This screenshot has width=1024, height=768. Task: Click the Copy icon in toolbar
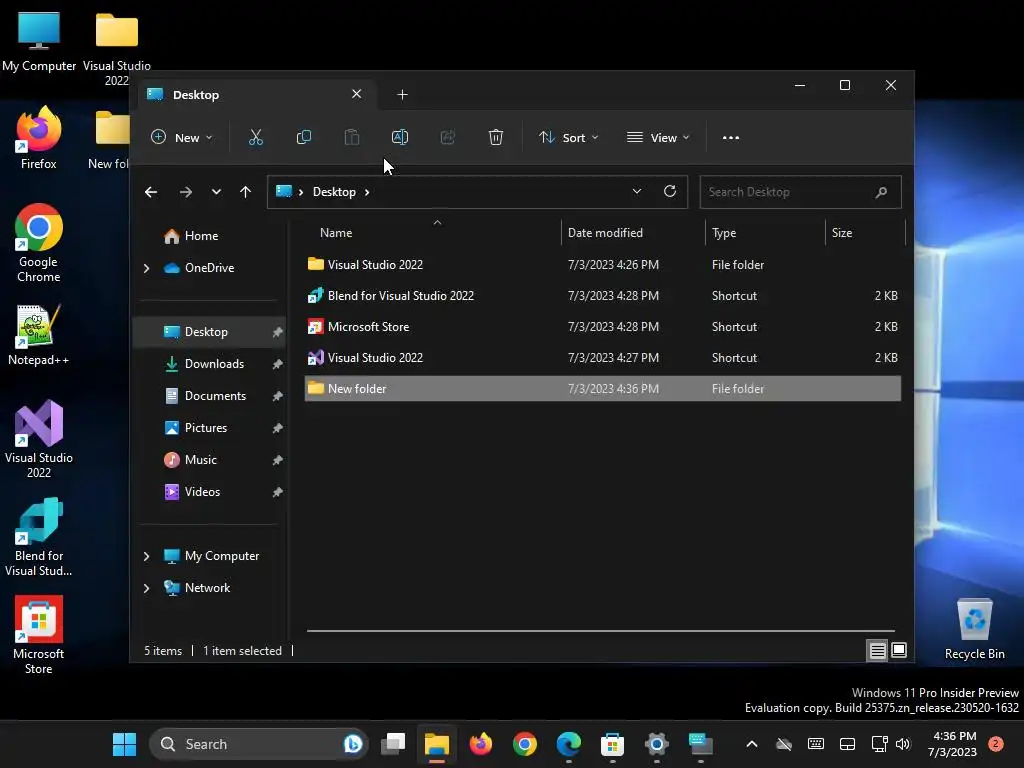click(x=304, y=137)
